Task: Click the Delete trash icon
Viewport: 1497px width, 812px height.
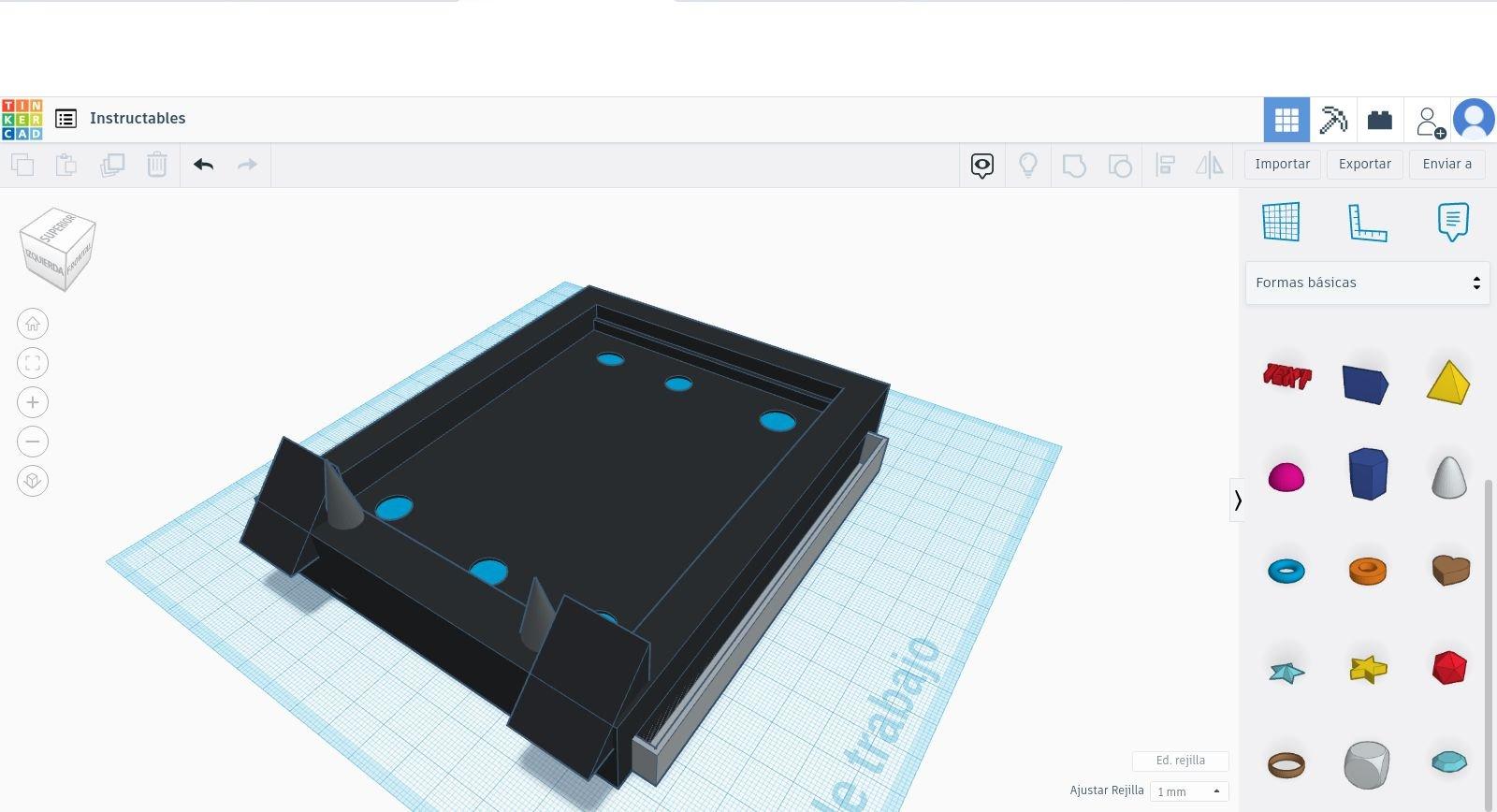Action: click(157, 165)
